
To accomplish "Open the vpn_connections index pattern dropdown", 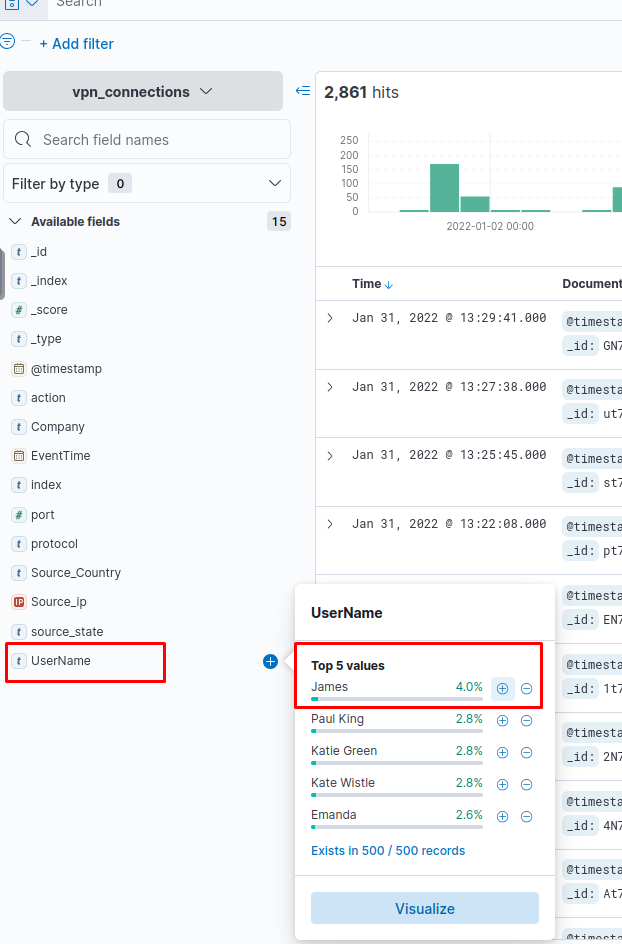I will [x=143, y=92].
